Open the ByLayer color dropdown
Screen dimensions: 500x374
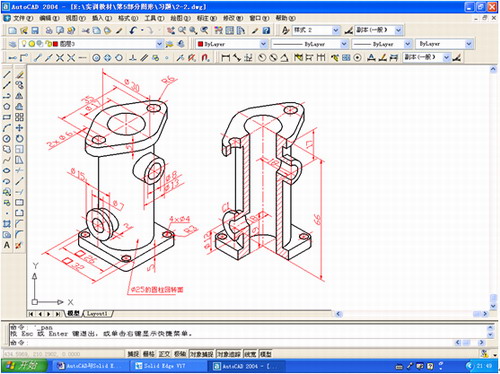232,44
